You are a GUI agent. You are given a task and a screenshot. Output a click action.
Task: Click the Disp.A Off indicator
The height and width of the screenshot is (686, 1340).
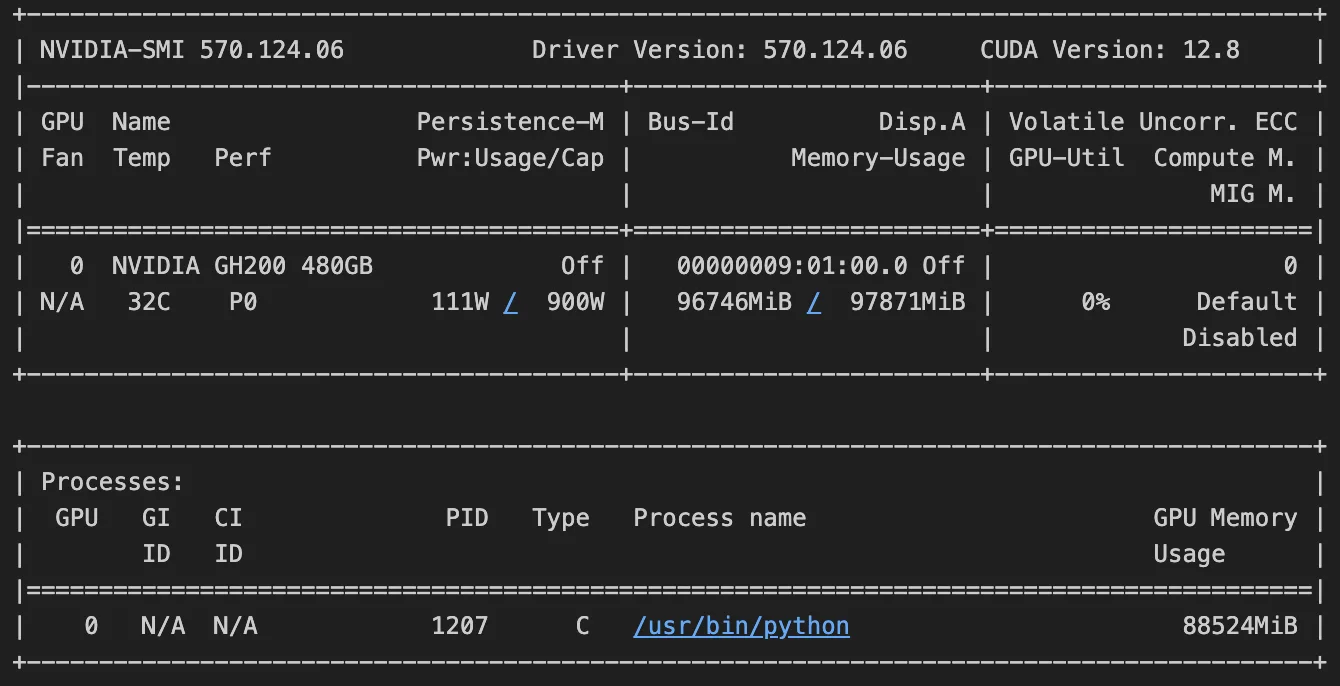coord(944,266)
